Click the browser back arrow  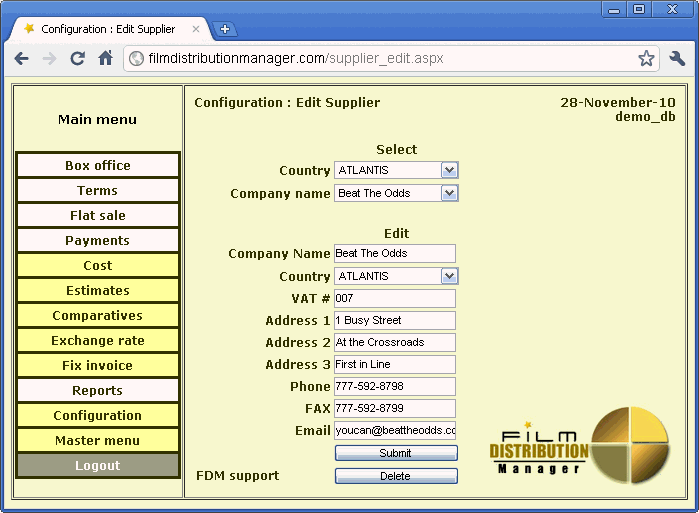(x=21, y=58)
